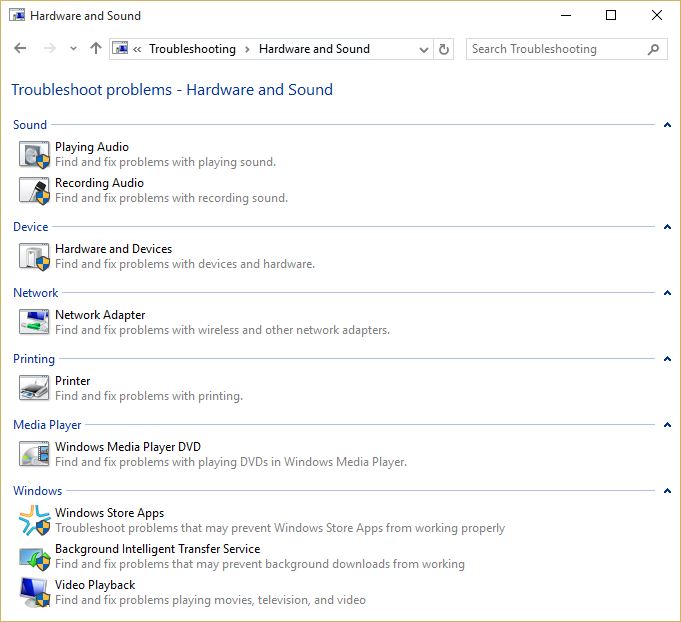Open the Network Adapter troubleshooter icon
This screenshot has height=622, width=681.
tap(34, 322)
